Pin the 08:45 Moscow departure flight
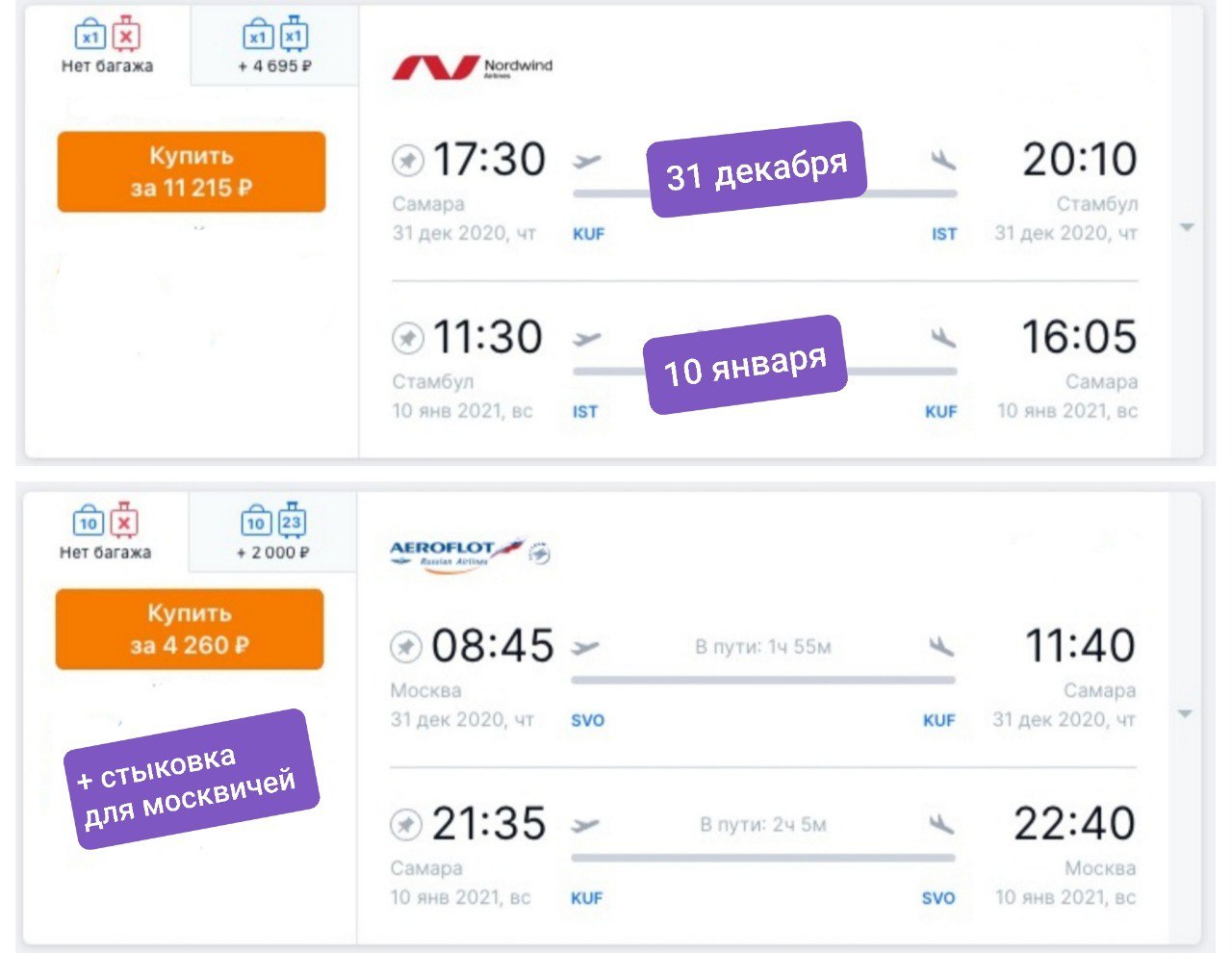The image size is (1232, 953). 406,646
